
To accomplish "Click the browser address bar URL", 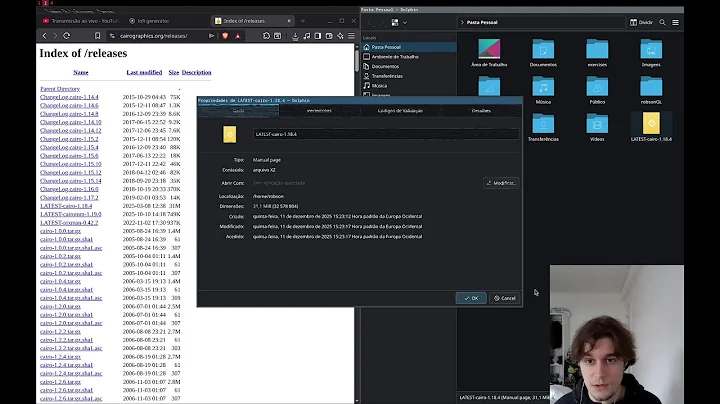I will [153, 36].
